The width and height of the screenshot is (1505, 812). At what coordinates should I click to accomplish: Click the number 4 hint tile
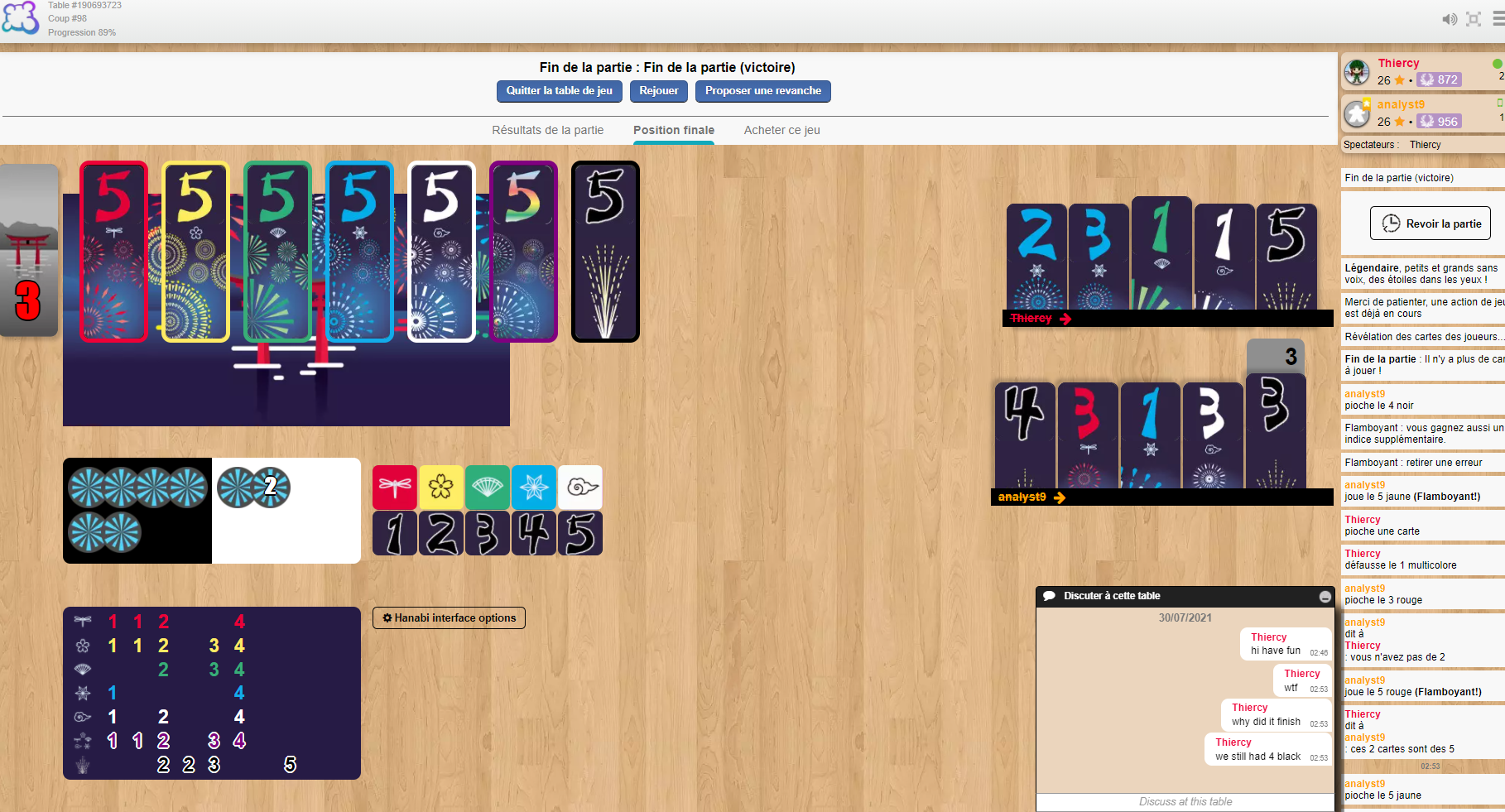[x=534, y=533]
